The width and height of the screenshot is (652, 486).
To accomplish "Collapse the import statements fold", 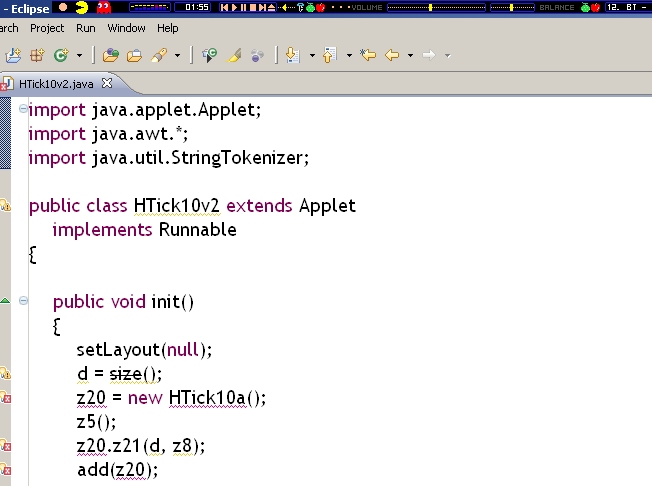I will [x=23, y=109].
